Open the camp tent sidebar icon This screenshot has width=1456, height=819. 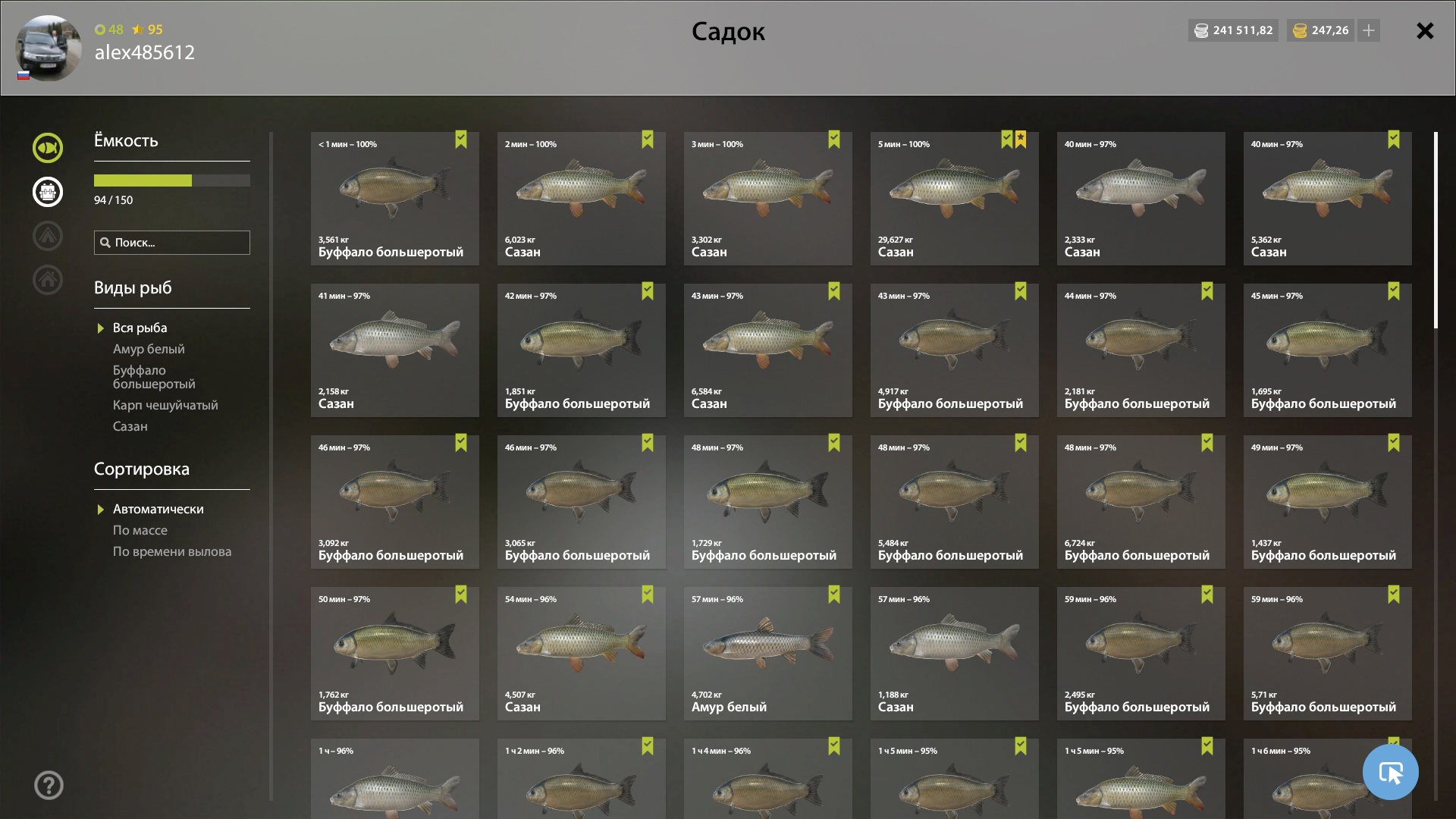(x=48, y=236)
